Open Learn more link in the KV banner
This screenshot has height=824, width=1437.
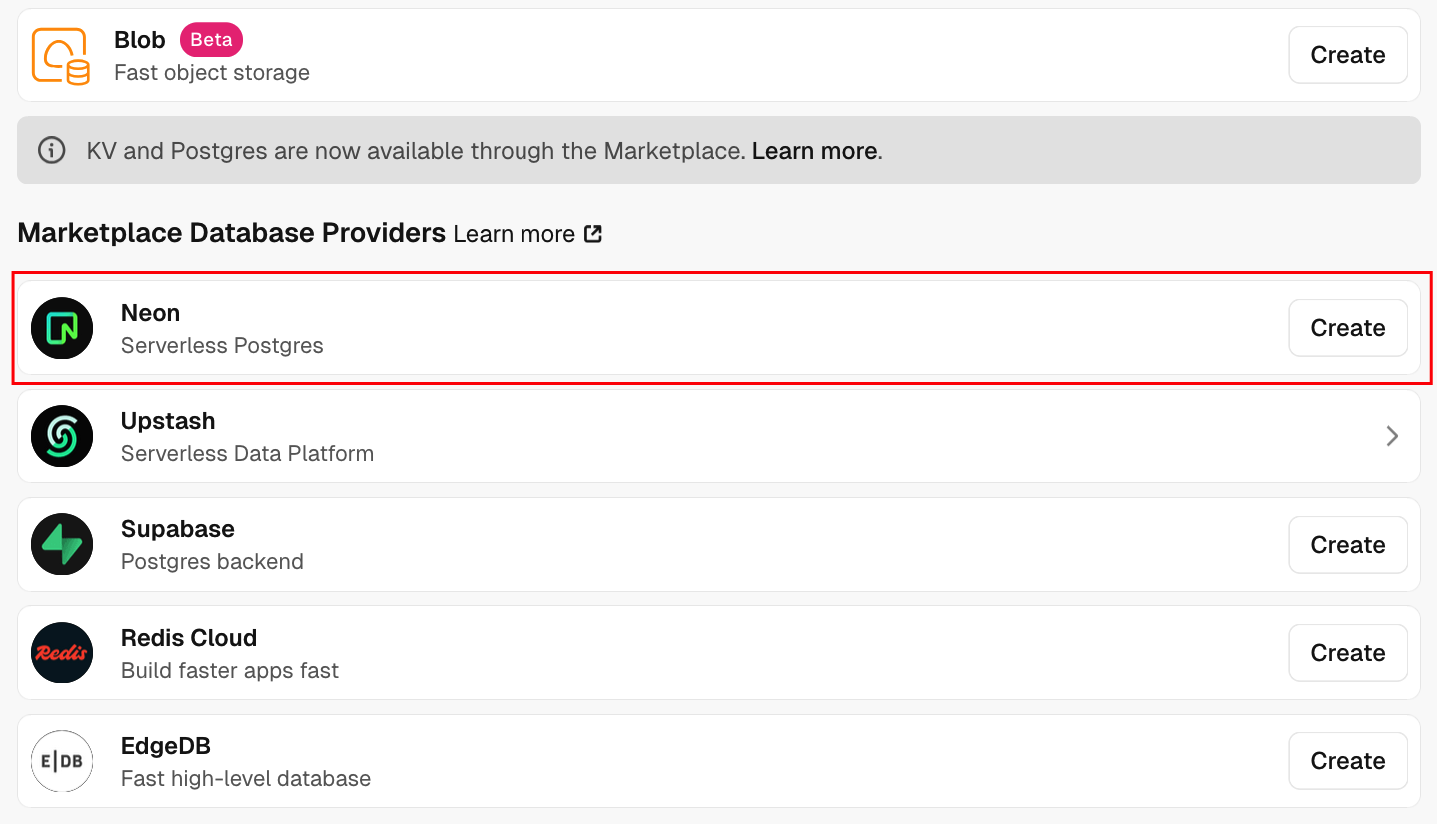pyautogui.click(x=814, y=151)
